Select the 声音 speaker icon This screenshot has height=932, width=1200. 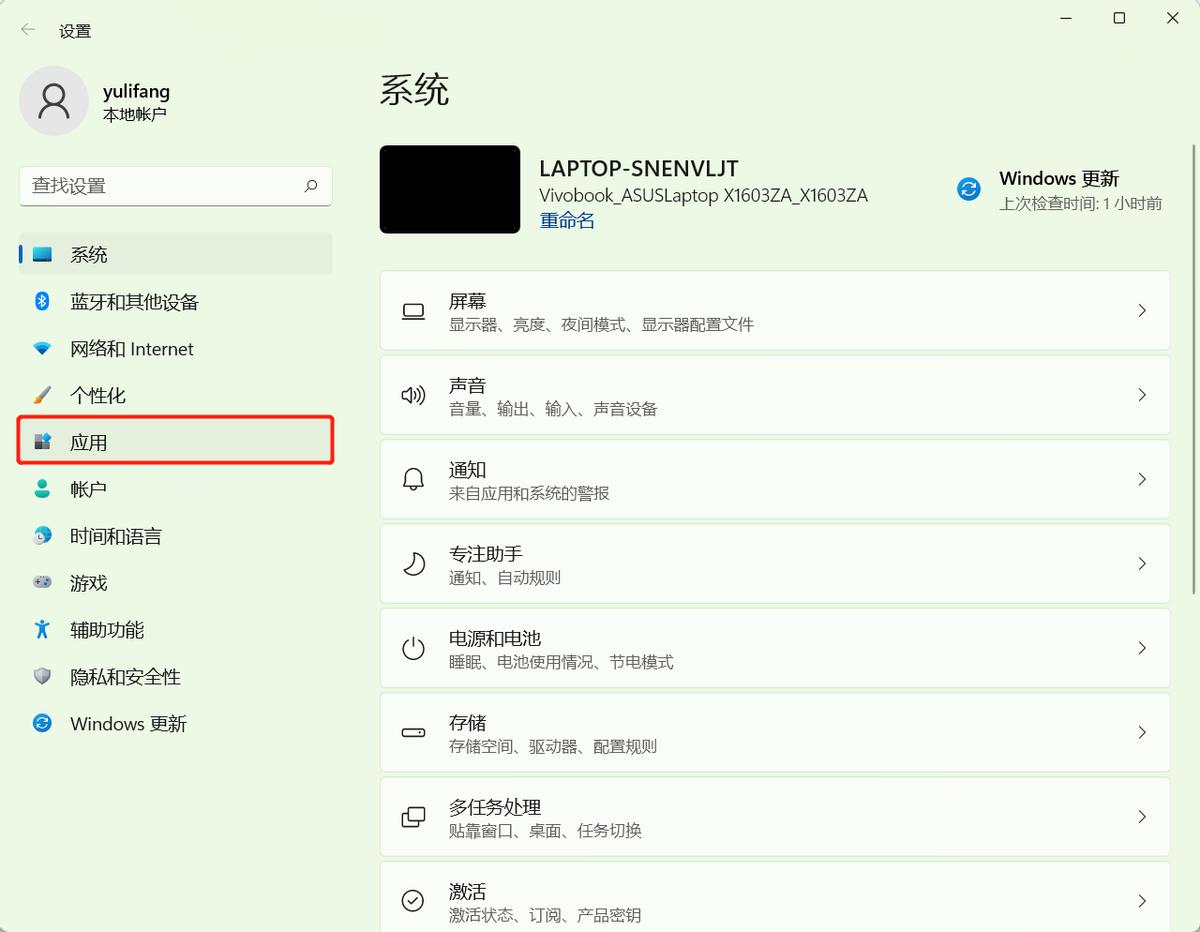click(413, 394)
